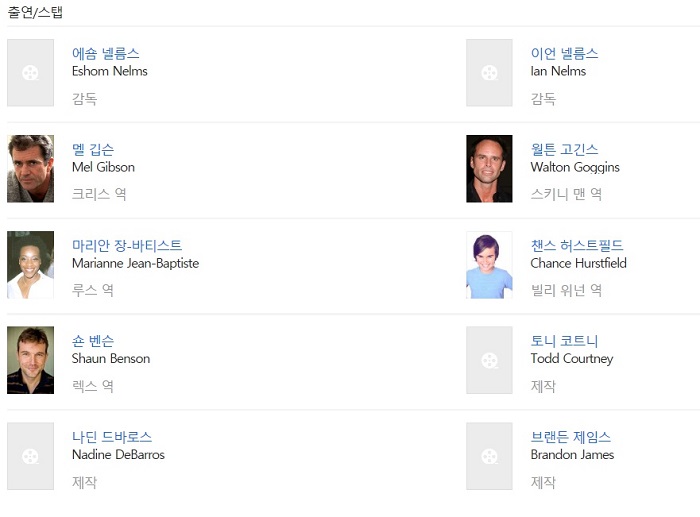This screenshot has width=700, height=517.
Task: Open Chance Hurstfield's profile photo
Action: (x=489, y=265)
